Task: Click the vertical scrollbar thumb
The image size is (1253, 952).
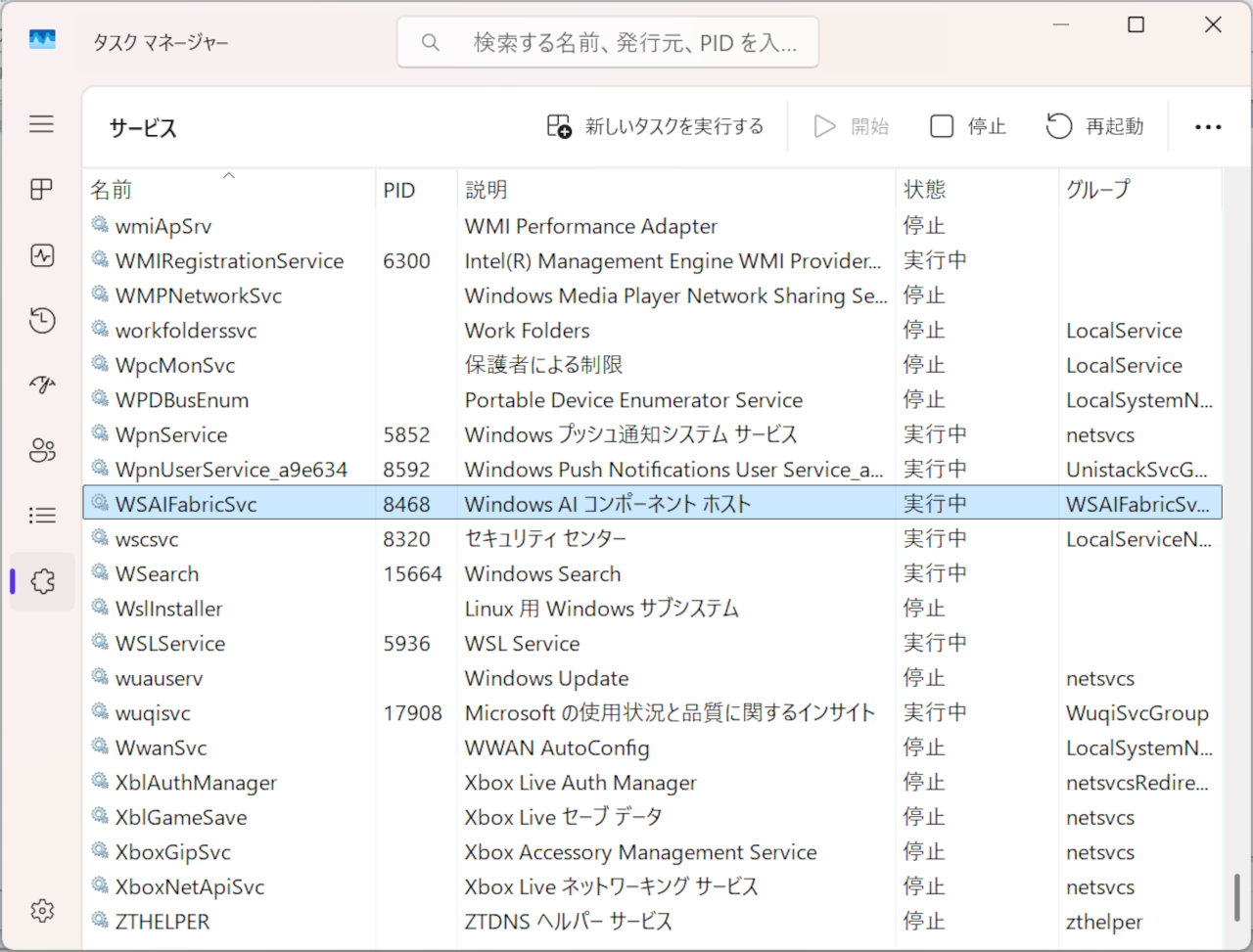Action: [x=1236, y=897]
